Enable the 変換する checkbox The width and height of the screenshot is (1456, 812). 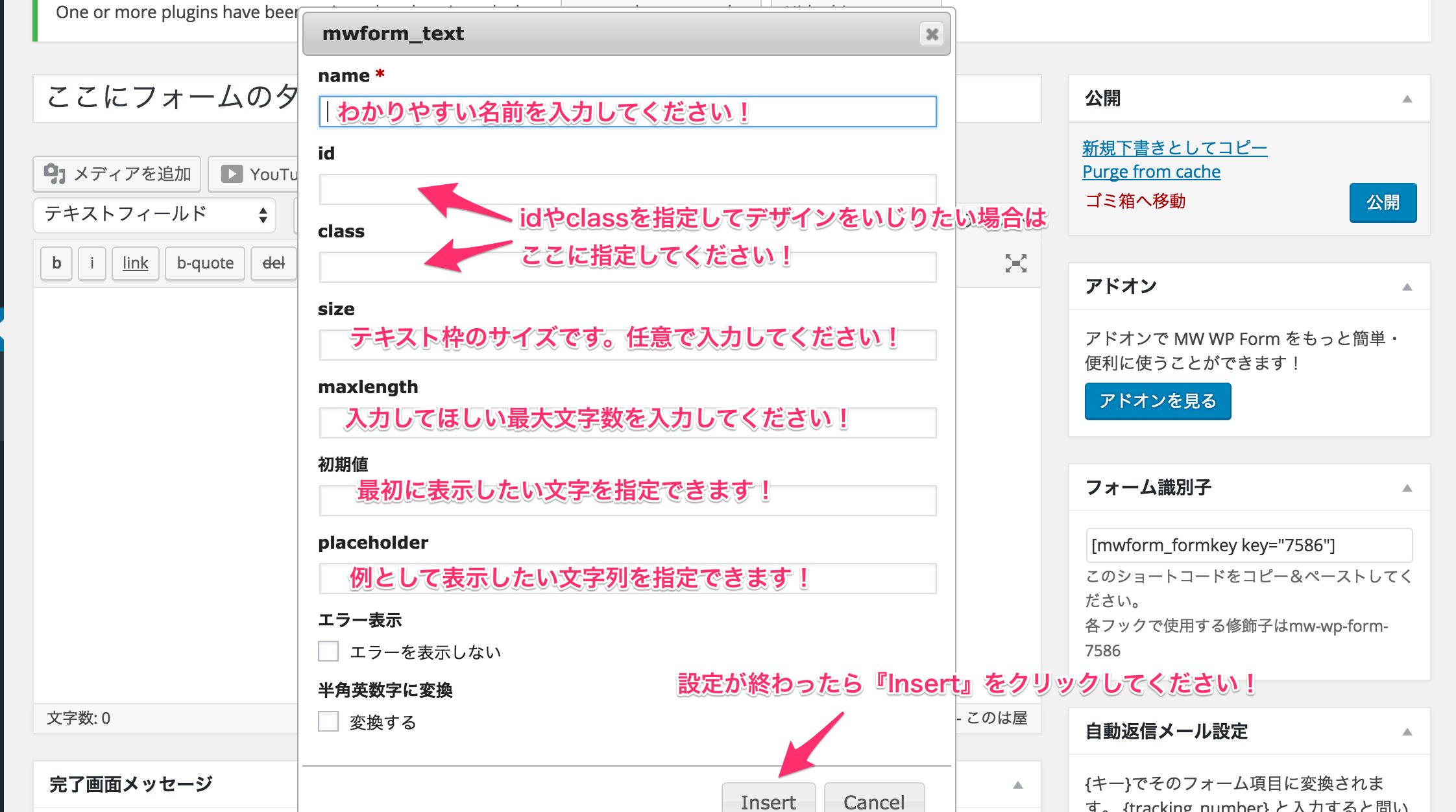coord(328,721)
